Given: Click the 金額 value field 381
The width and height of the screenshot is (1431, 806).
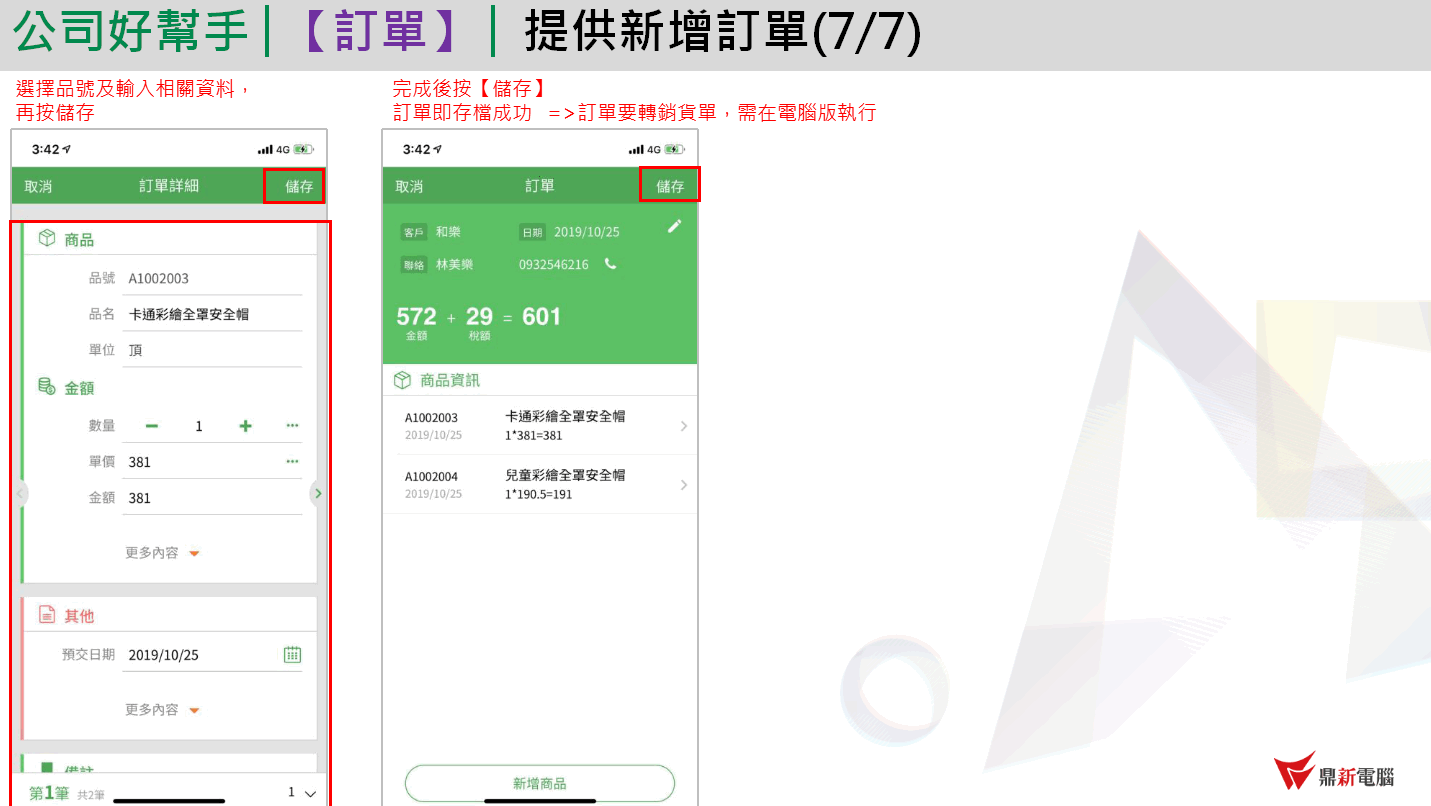Looking at the screenshot, I should click(212, 498).
